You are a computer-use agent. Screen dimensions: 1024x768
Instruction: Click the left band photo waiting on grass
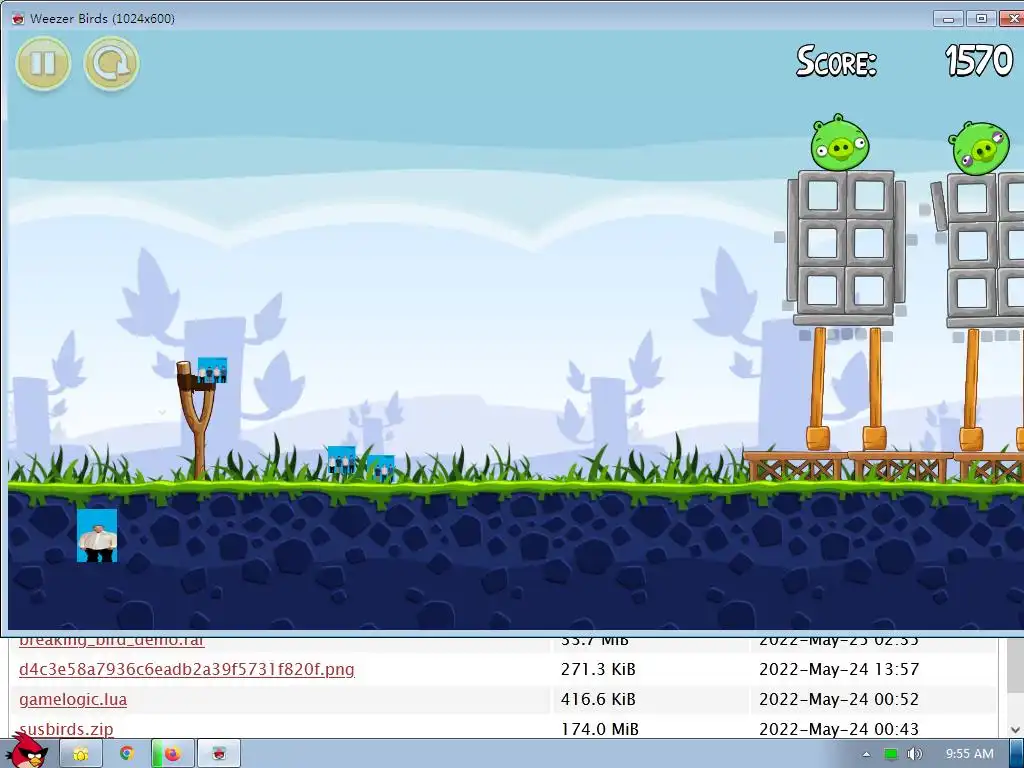[342, 460]
